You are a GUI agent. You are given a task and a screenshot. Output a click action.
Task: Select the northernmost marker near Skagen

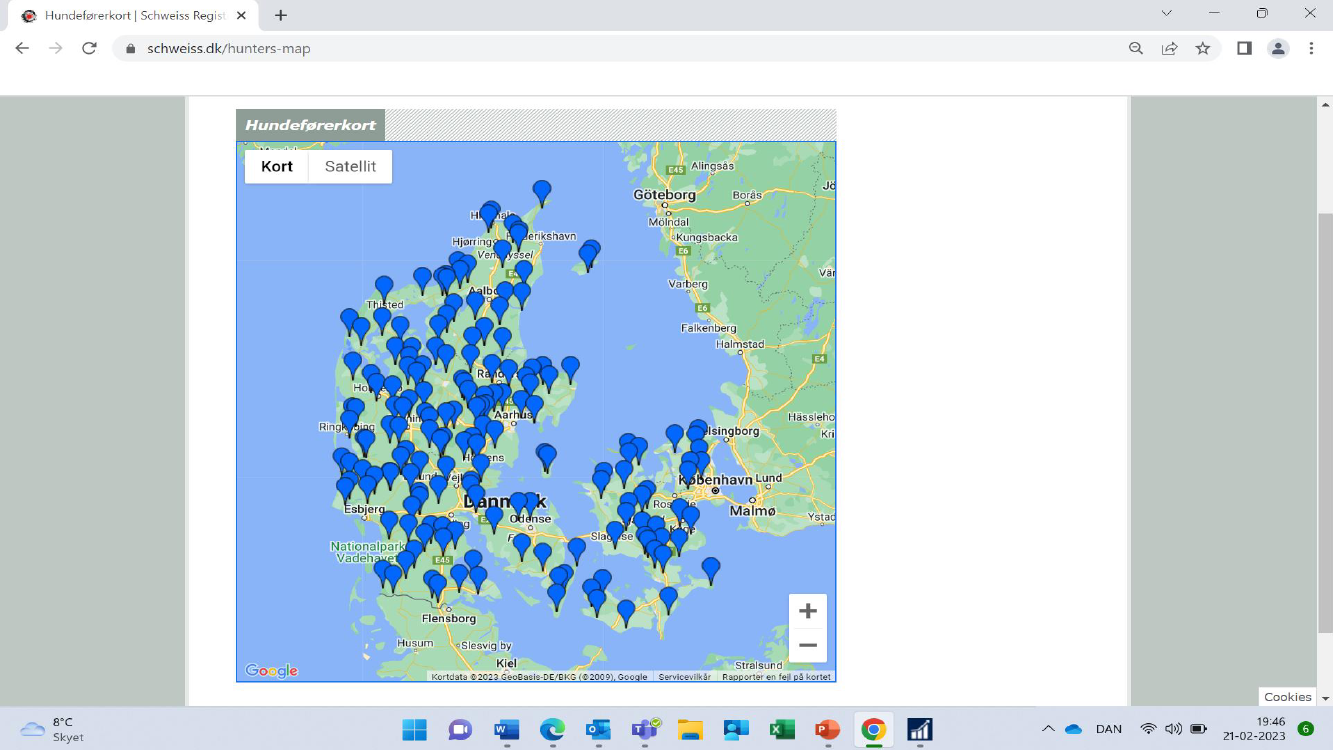click(542, 192)
